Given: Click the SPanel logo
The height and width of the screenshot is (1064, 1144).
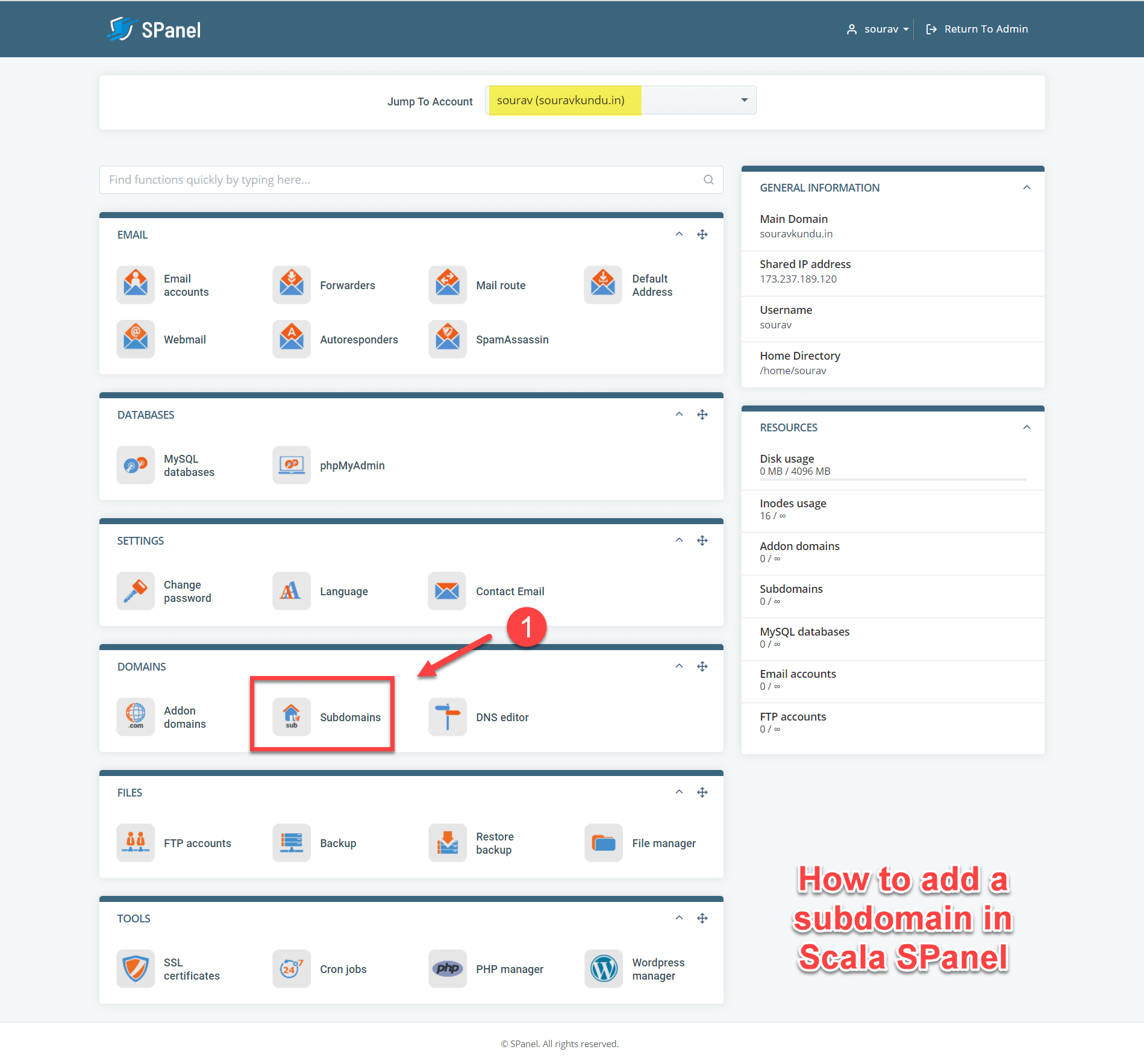Looking at the screenshot, I should (x=154, y=29).
